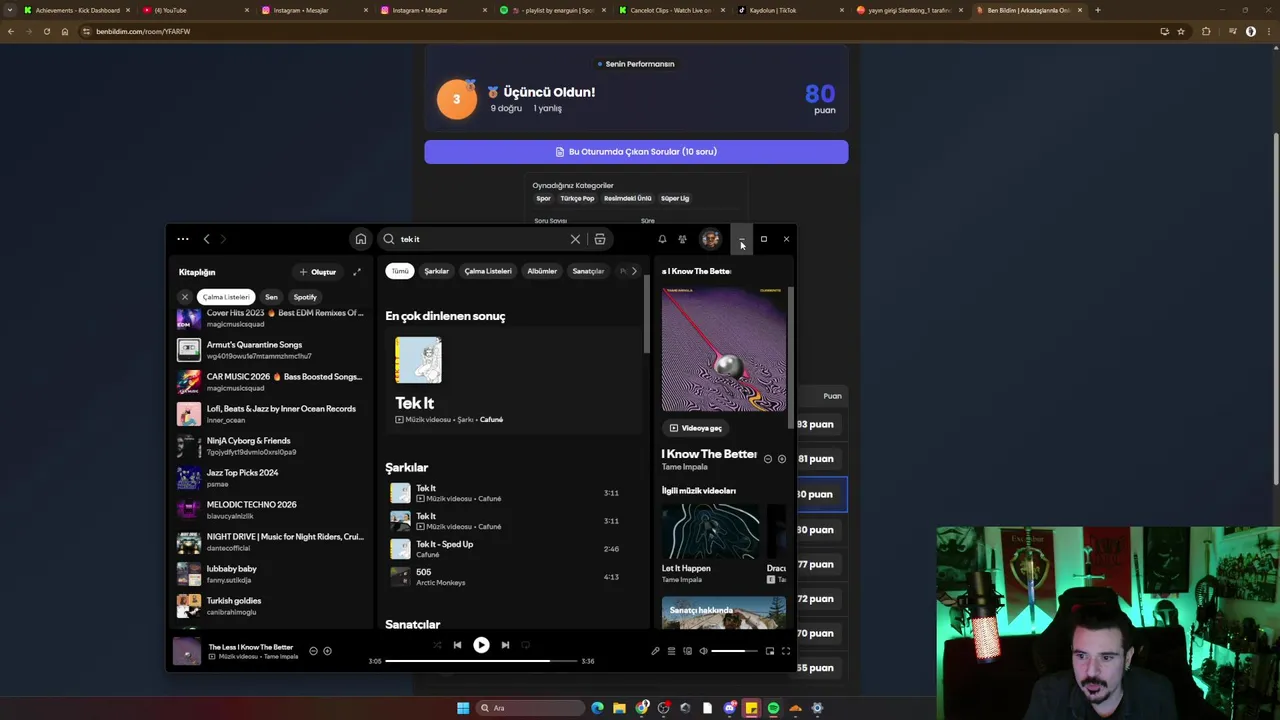1280x720 pixels.
Task: Toggle repeat in Spotify player
Action: (526, 645)
